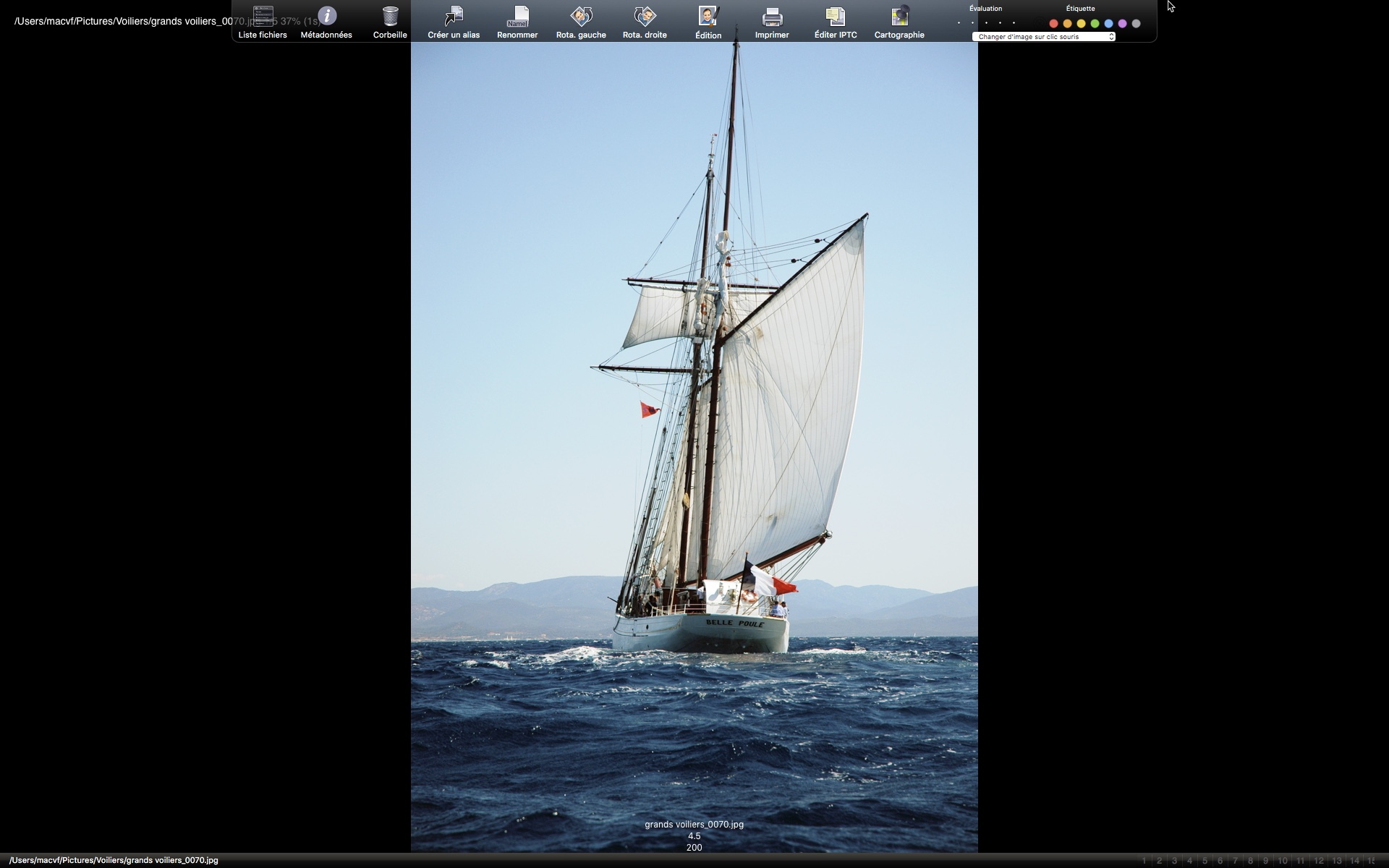Apply the blue Étiquette label
This screenshot has height=868, width=1389.
1108,23
